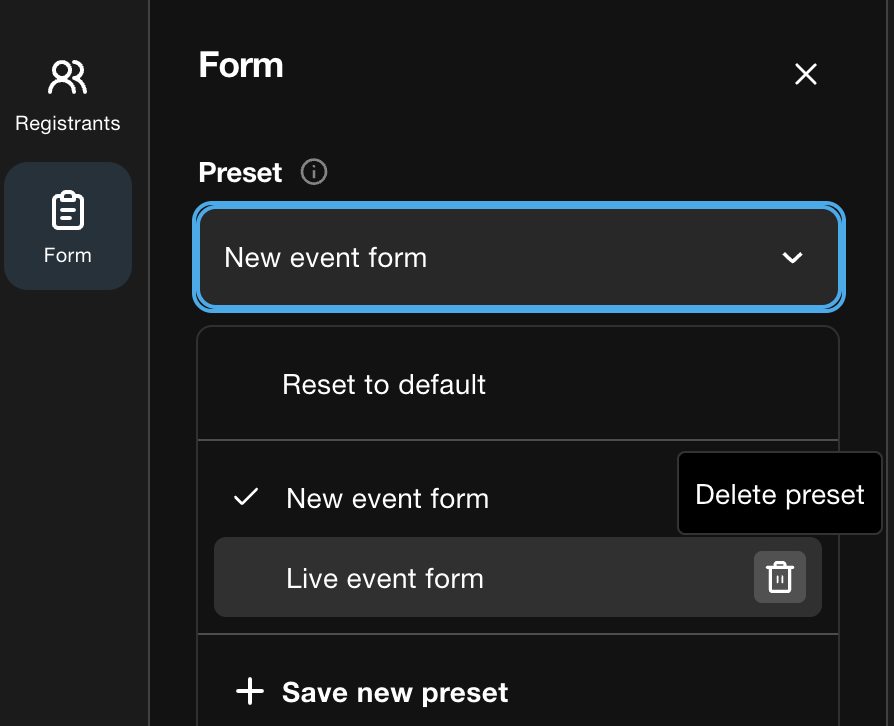Click the plus icon beside Save new preset
Screen dimensions: 894x726
[x=250, y=691]
